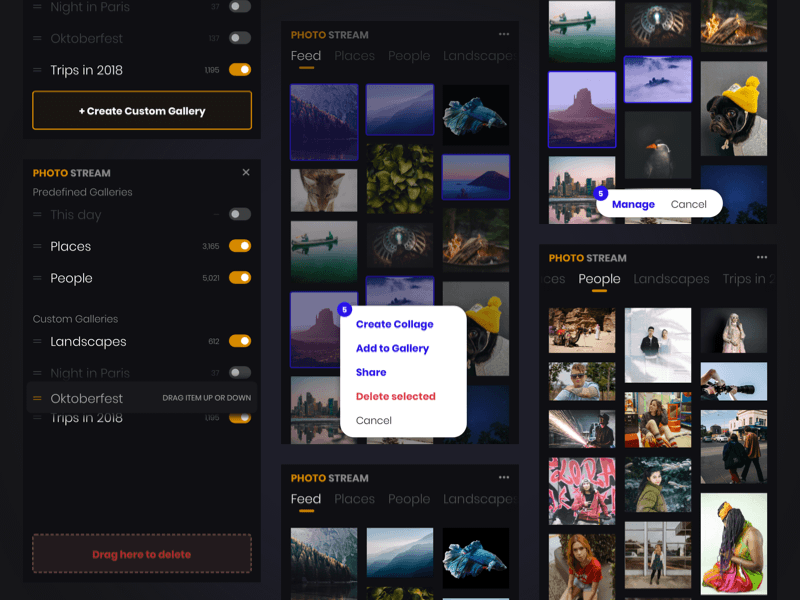Select the People tab in the lower Feed panel
Viewport: 800px width, 600px height.
[409, 499]
